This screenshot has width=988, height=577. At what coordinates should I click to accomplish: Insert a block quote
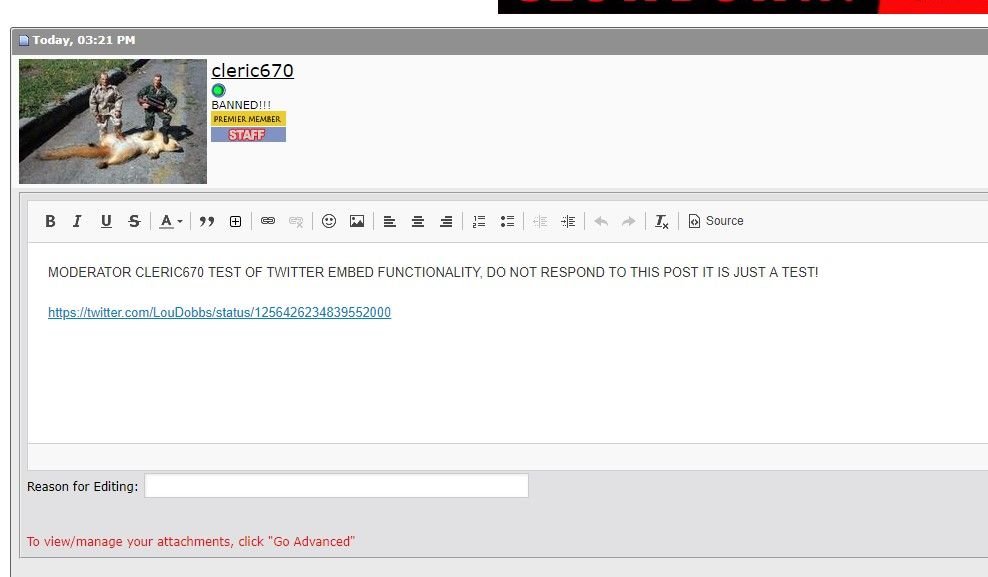point(207,222)
